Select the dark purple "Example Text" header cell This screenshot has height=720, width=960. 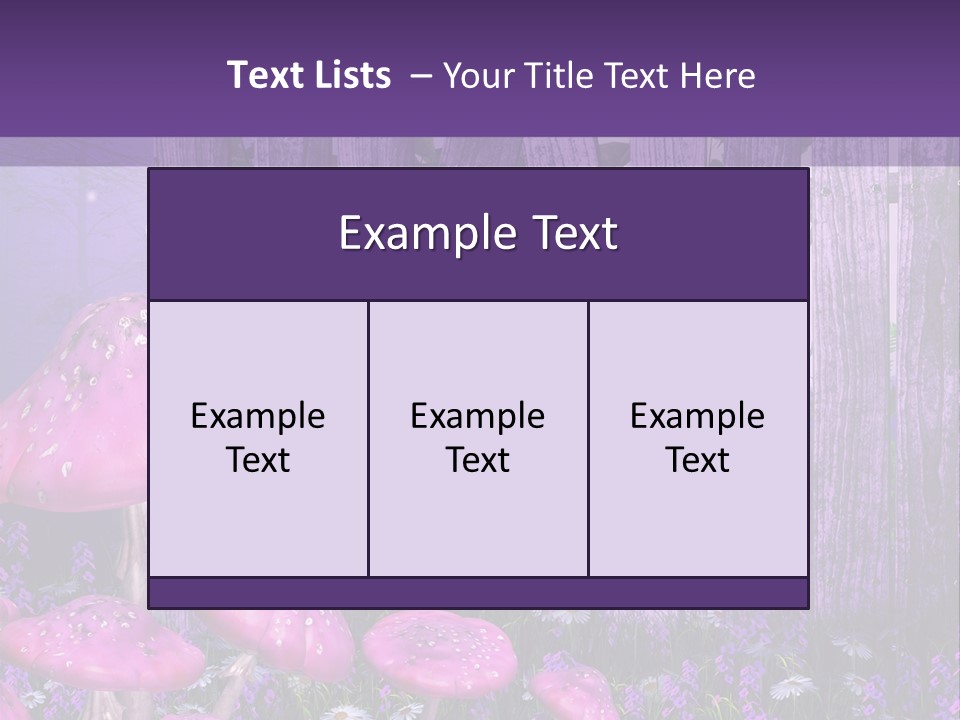[x=478, y=234]
